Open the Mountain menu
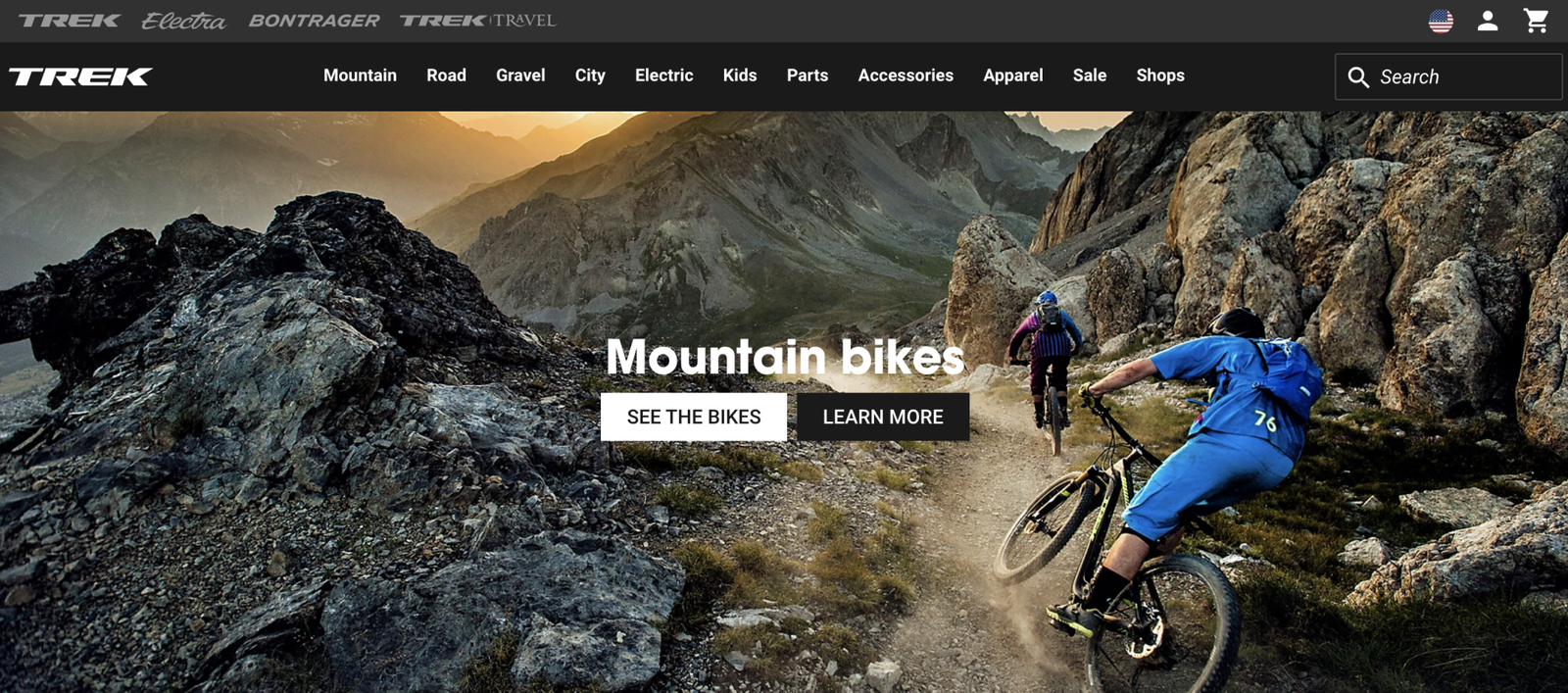1568x693 pixels. [x=360, y=75]
